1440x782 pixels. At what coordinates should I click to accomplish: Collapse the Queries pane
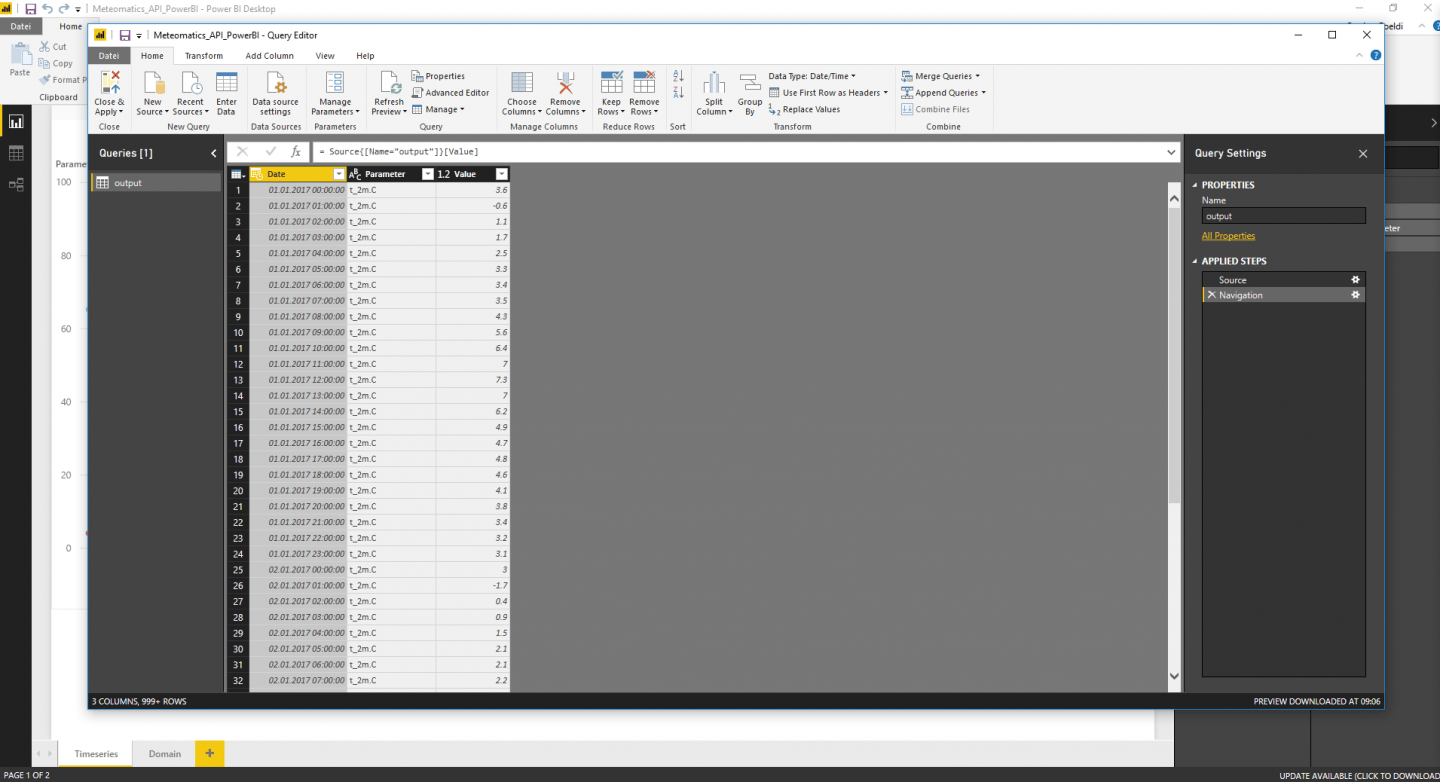[213, 153]
